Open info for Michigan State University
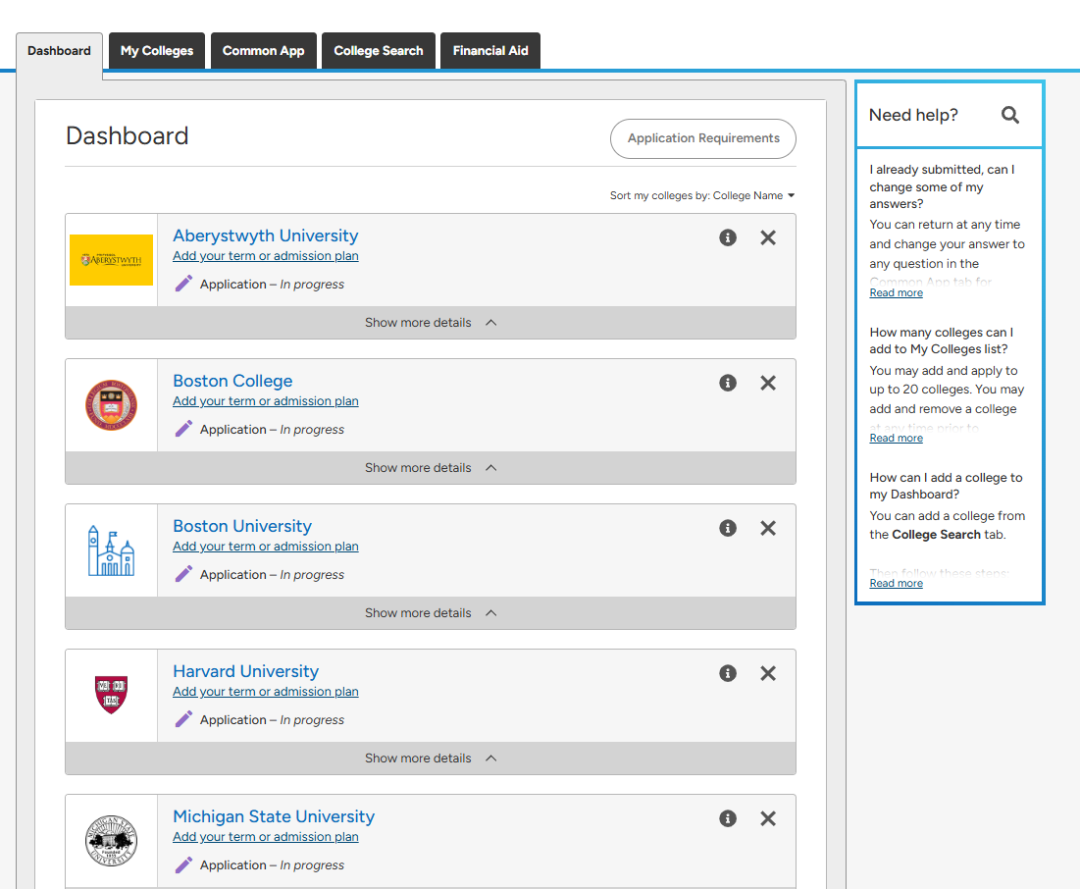 pyautogui.click(x=727, y=819)
